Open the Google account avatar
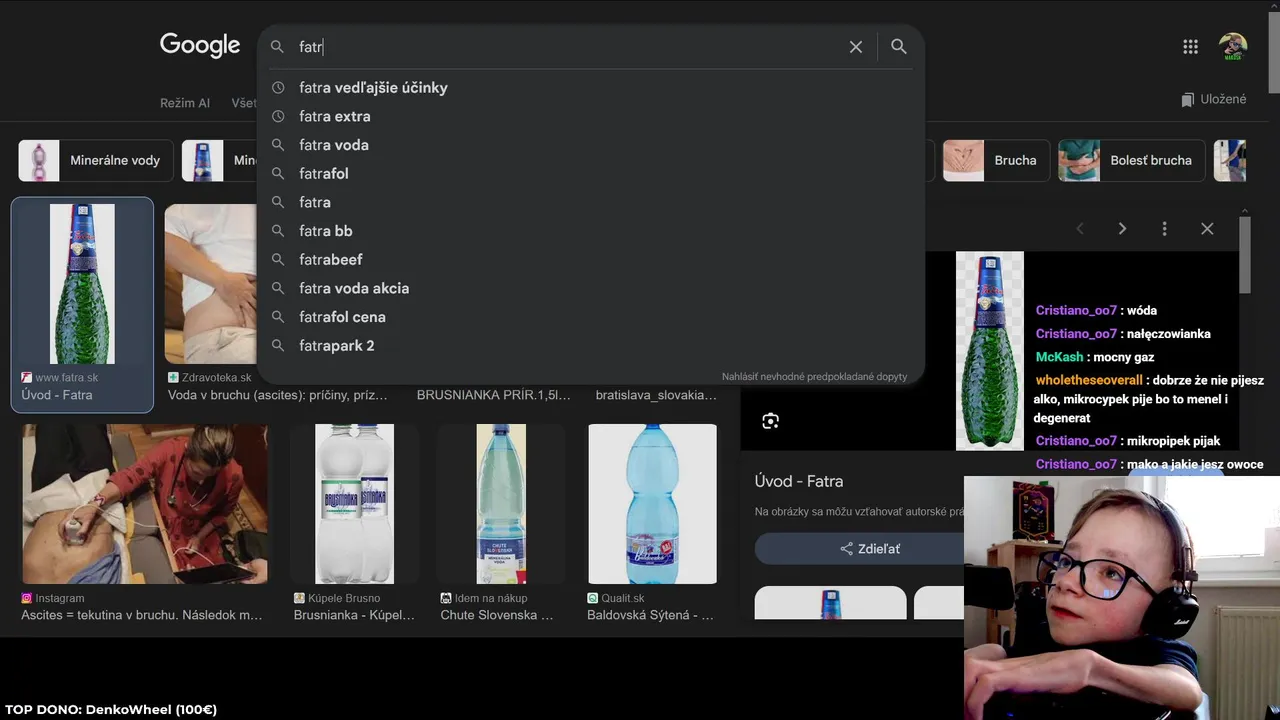 coord(1233,47)
